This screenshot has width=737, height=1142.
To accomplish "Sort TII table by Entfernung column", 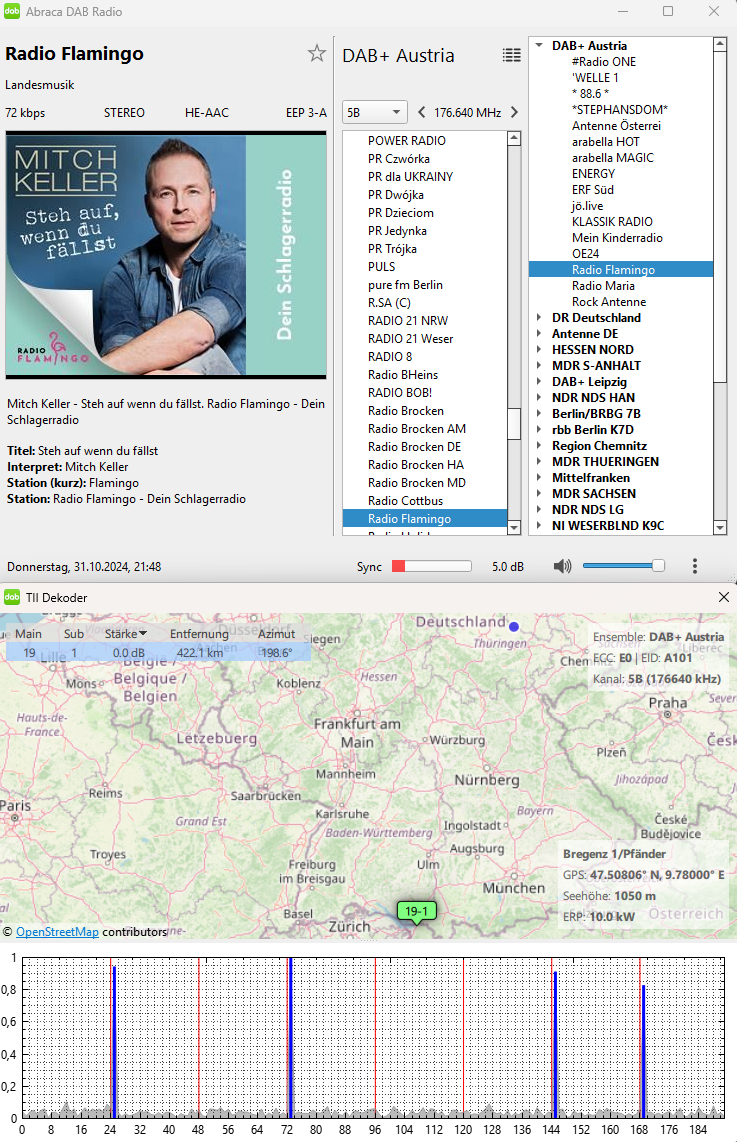I will [199, 634].
